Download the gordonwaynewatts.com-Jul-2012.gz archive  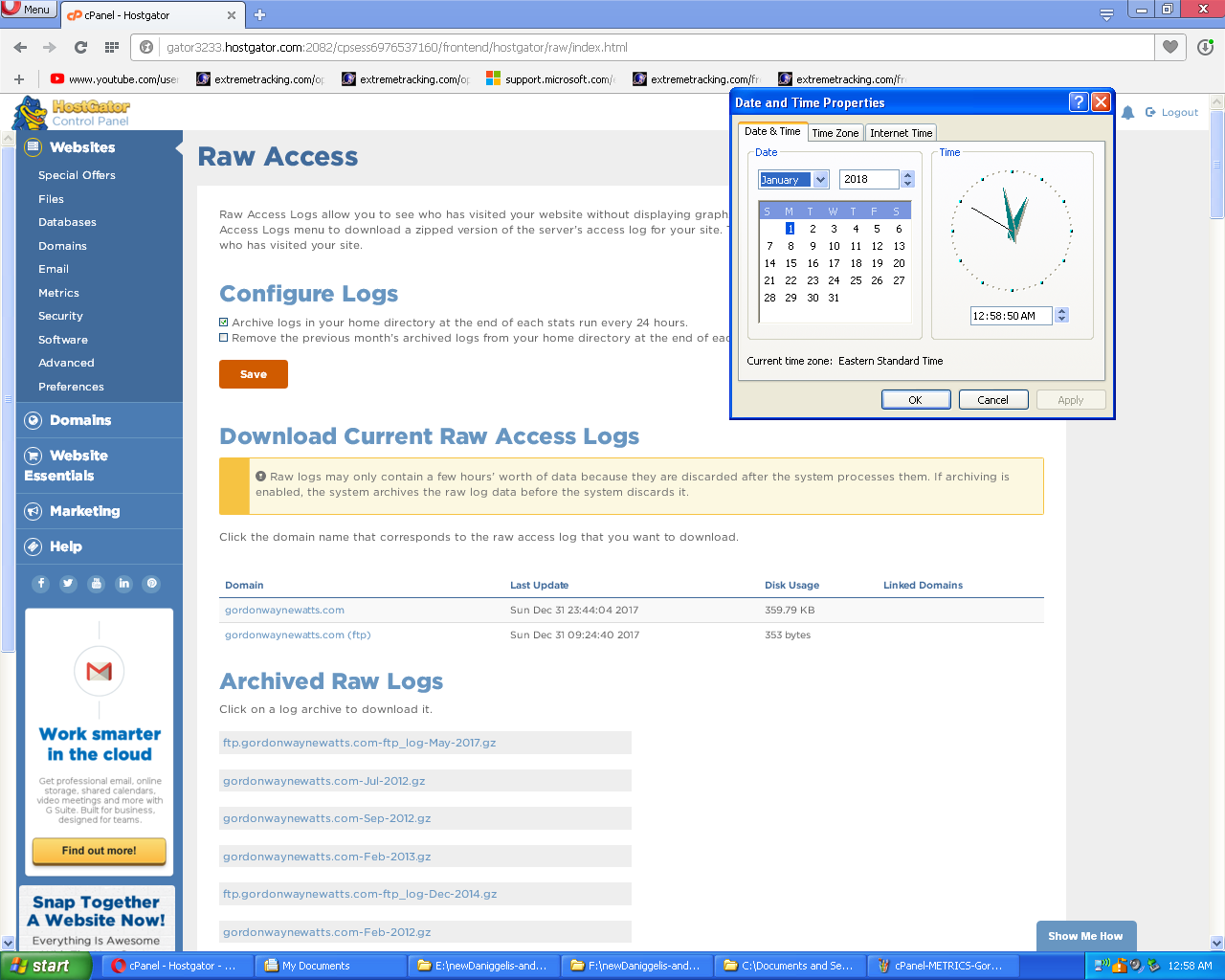pyautogui.click(x=324, y=781)
